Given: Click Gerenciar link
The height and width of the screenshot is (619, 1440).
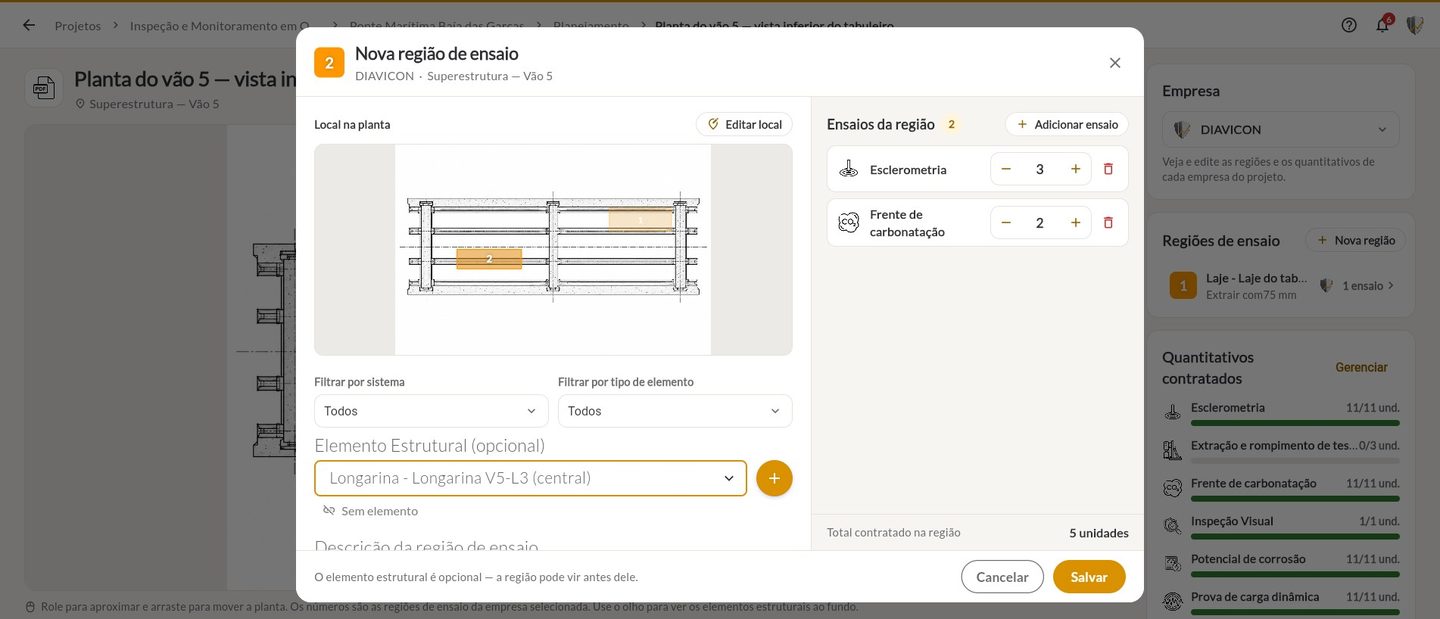Looking at the screenshot, I should (x=1361, y=367).
